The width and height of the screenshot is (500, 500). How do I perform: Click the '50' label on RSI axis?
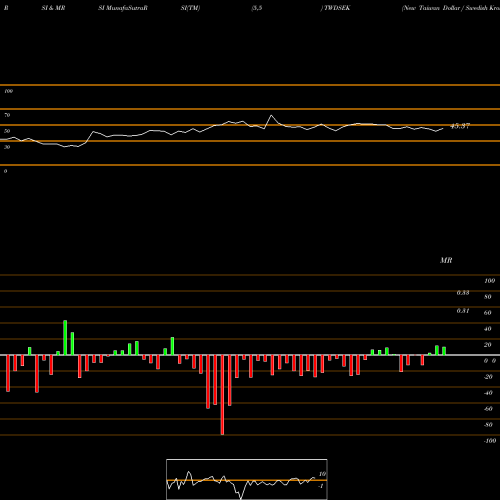[x=7, y=131]
